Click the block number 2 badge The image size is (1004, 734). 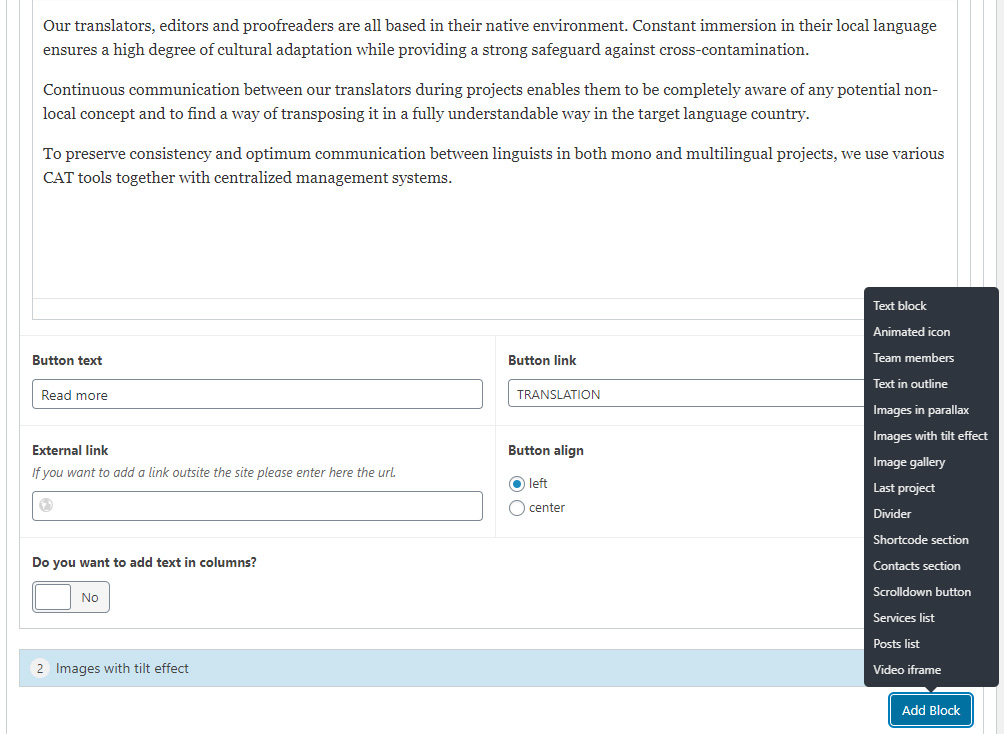click(40, 668)
